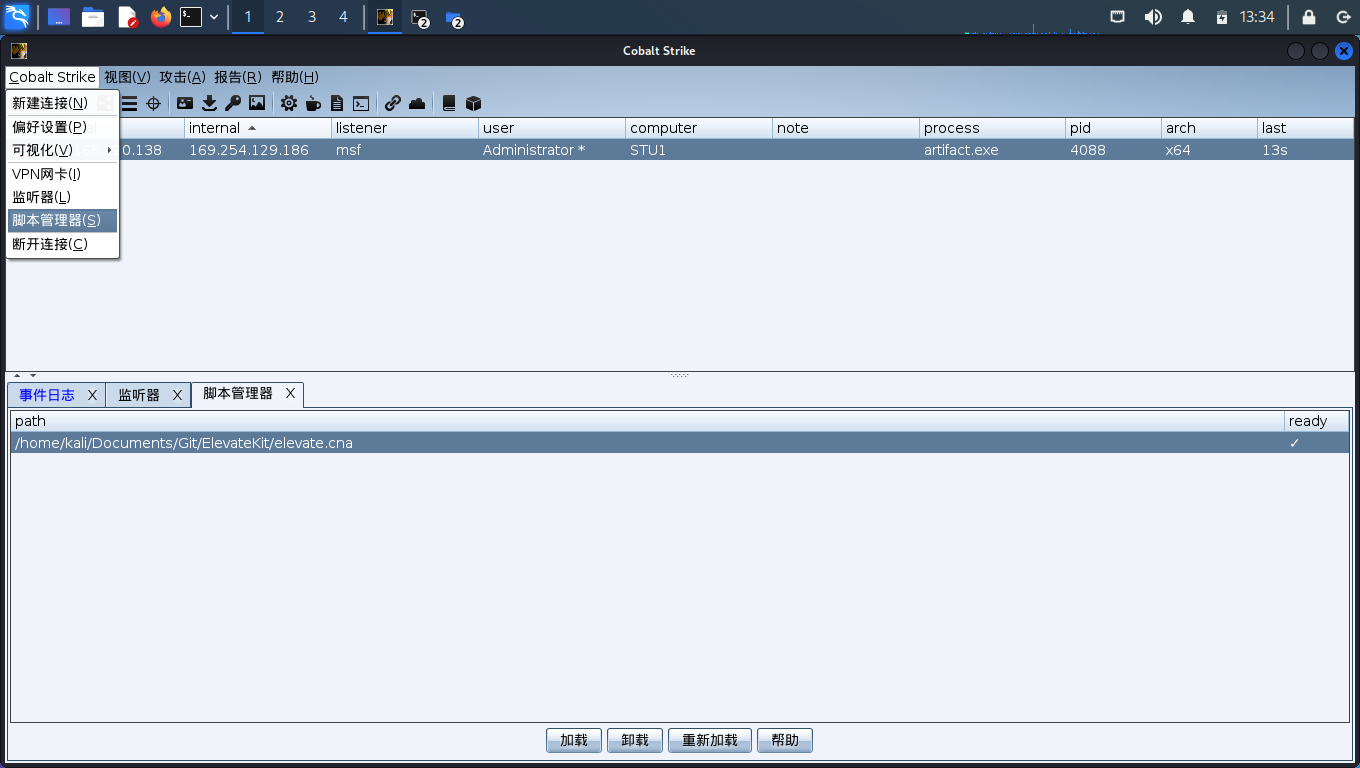The image size is (1360, 768).
Task: Click the 重新加载 button
Action: [x=710, y=740]
